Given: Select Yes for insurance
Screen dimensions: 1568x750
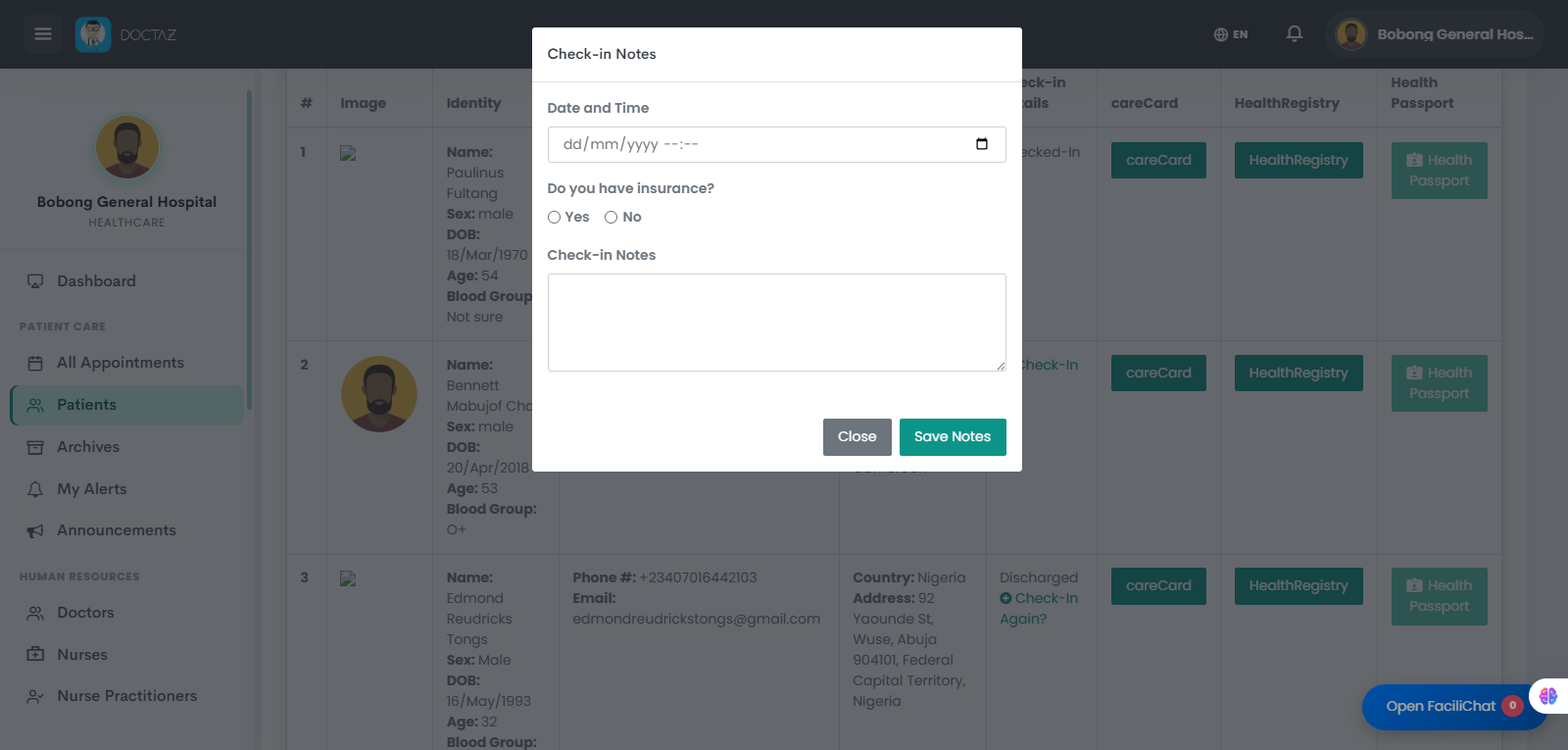Looking at the screenshot, I should tap(554, 218).
